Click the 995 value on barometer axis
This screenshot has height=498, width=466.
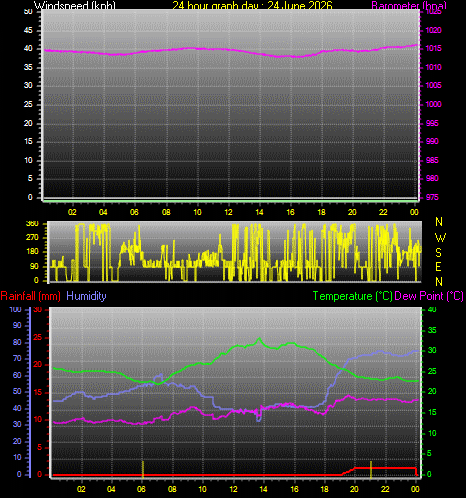point(432,123)
